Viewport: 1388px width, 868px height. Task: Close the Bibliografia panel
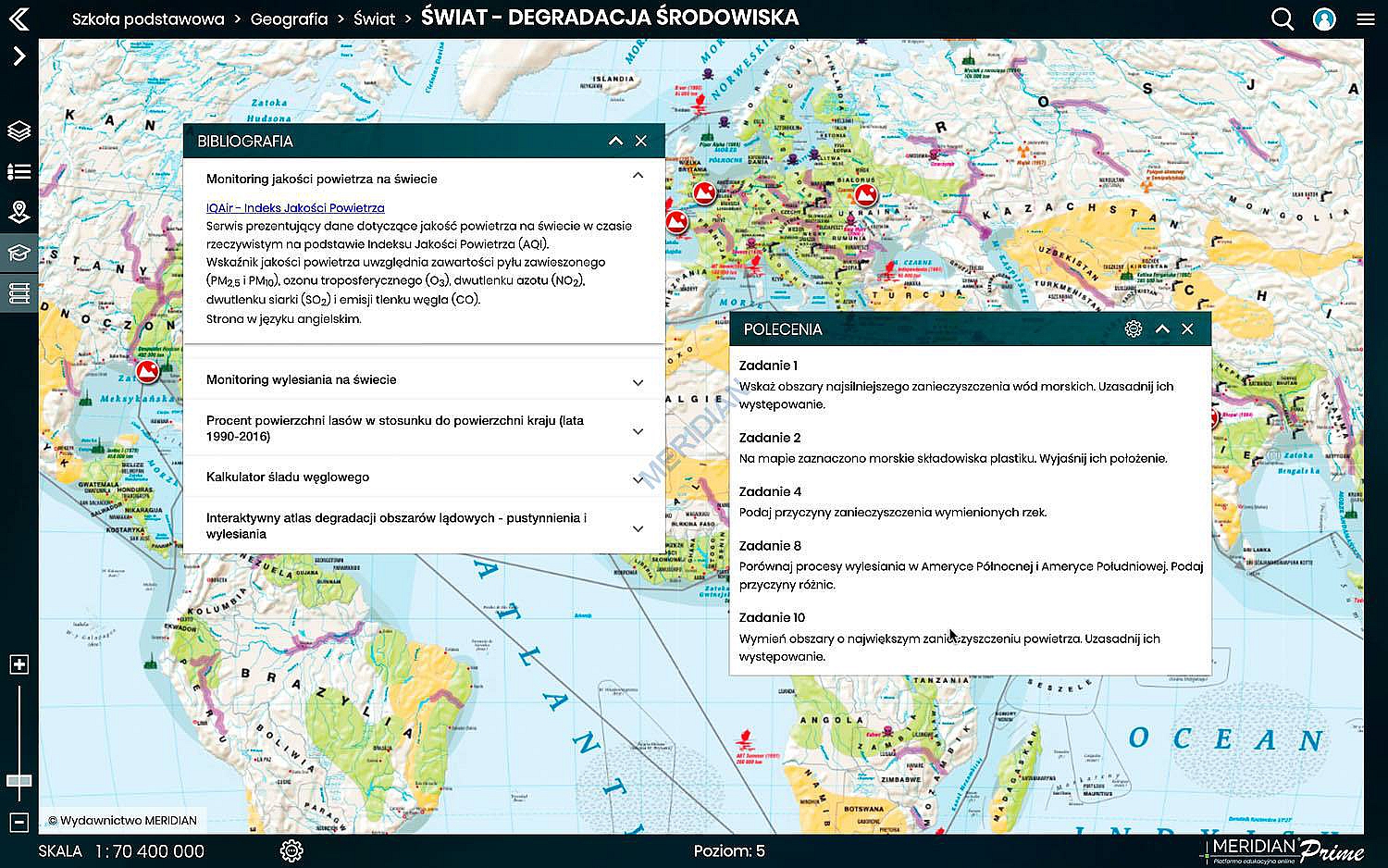point(641,141)
